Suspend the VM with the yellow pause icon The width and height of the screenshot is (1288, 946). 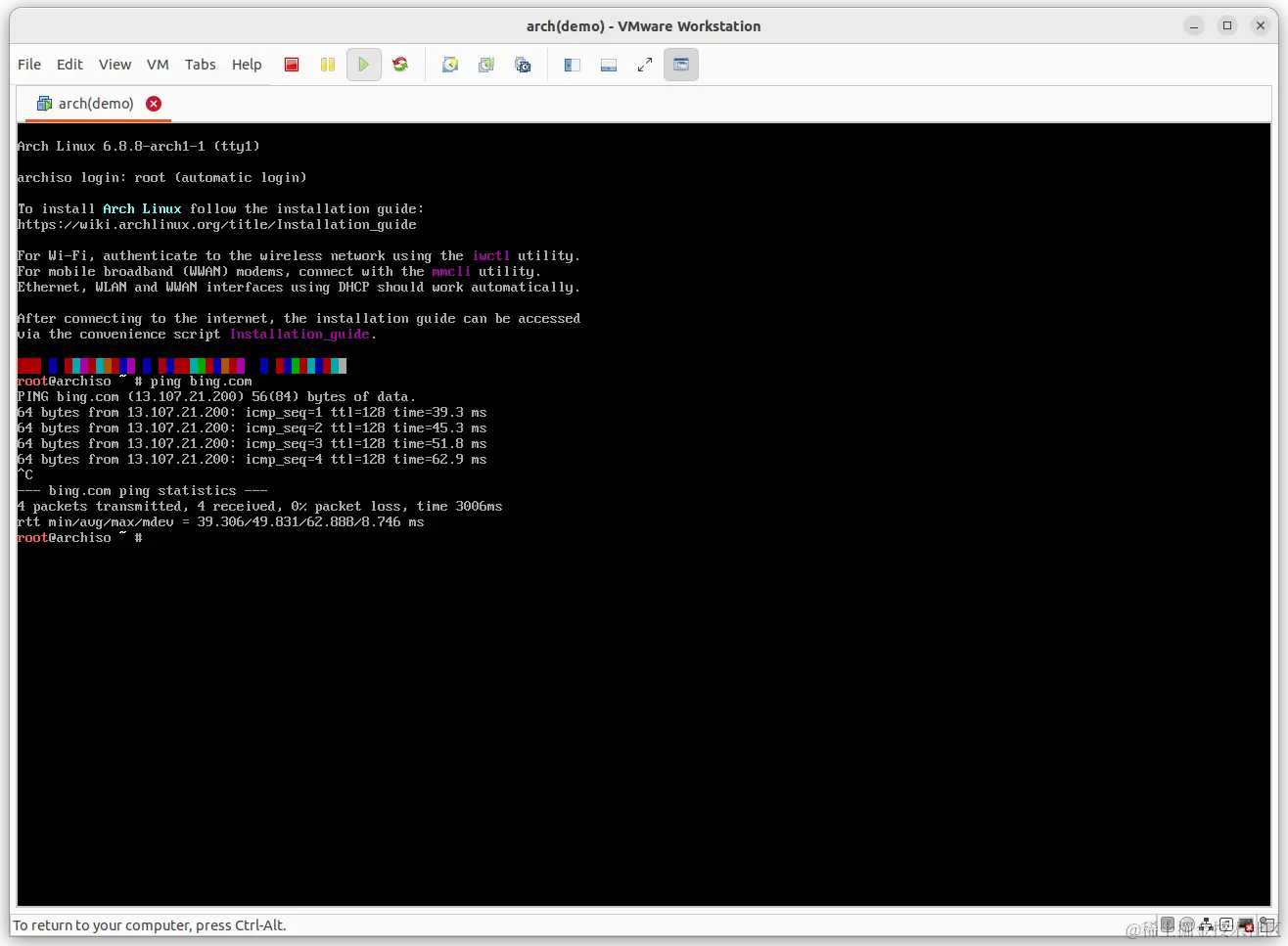click(x=328, y=65)
